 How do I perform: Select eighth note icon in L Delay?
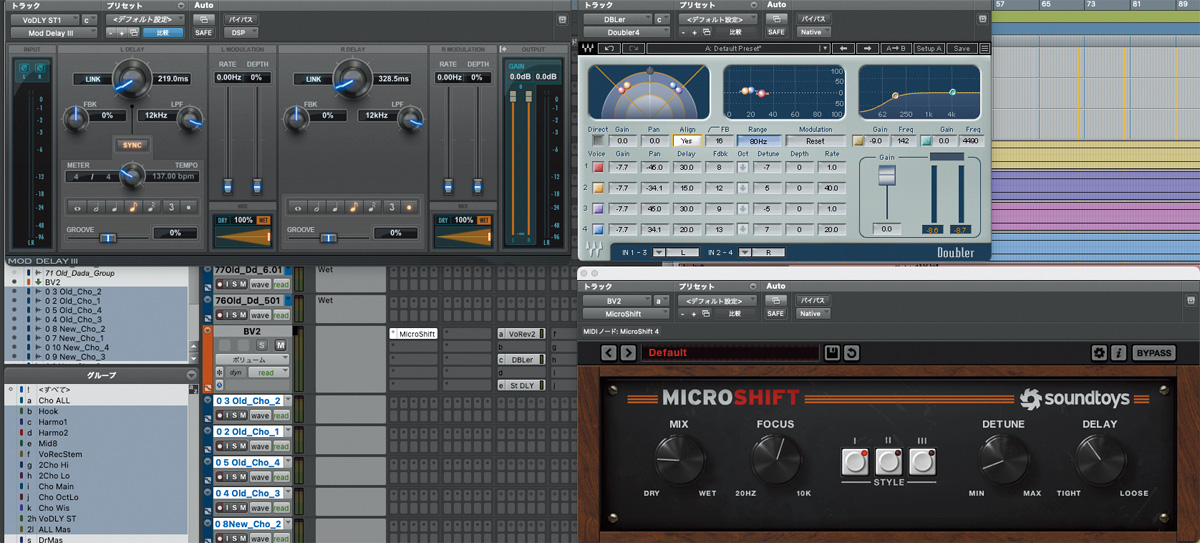(131, 207)
